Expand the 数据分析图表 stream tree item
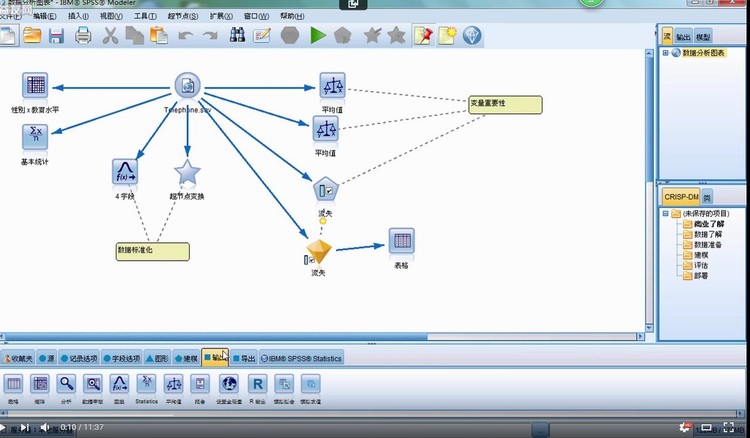Viewport: 750px width, 438px height. click(665, 53)
